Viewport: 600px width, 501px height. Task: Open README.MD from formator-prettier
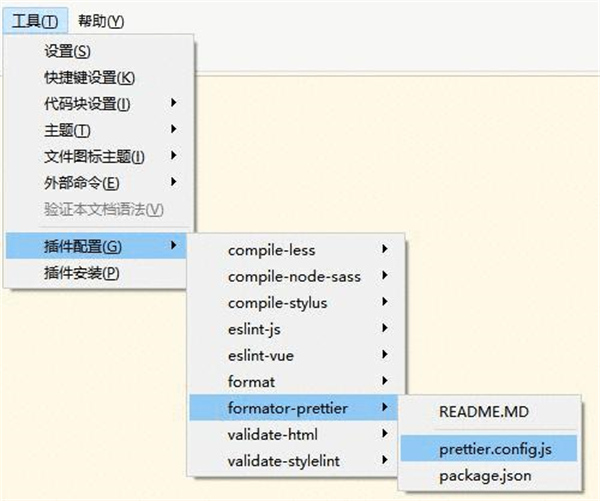pos(489,412)
